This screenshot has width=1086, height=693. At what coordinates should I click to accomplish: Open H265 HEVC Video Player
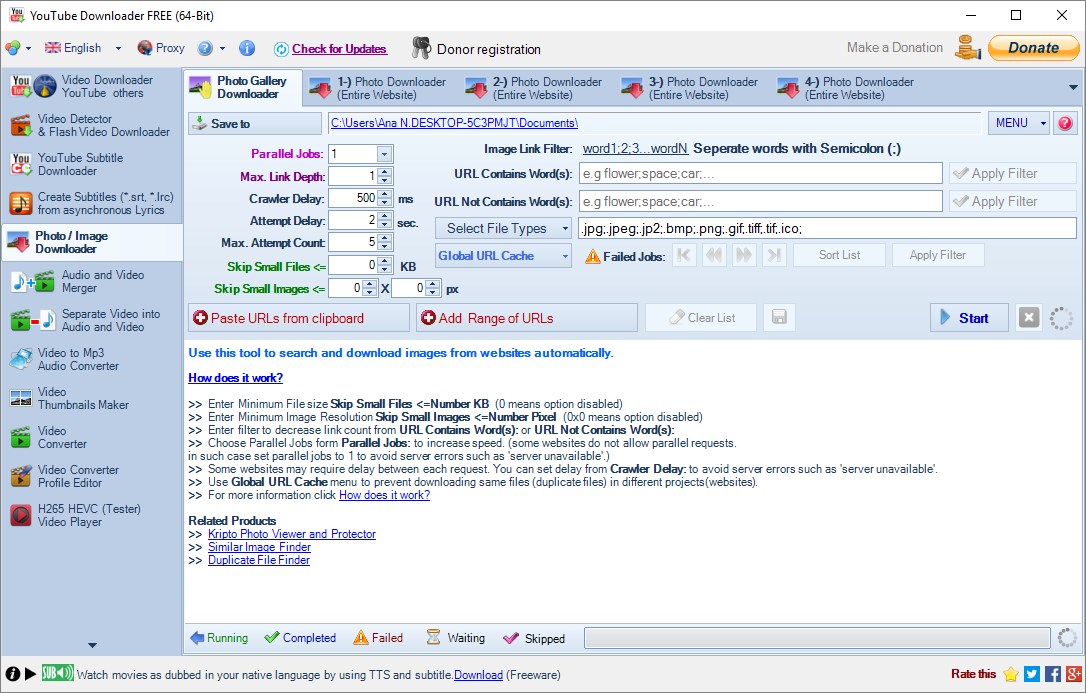tap(91, 515)
